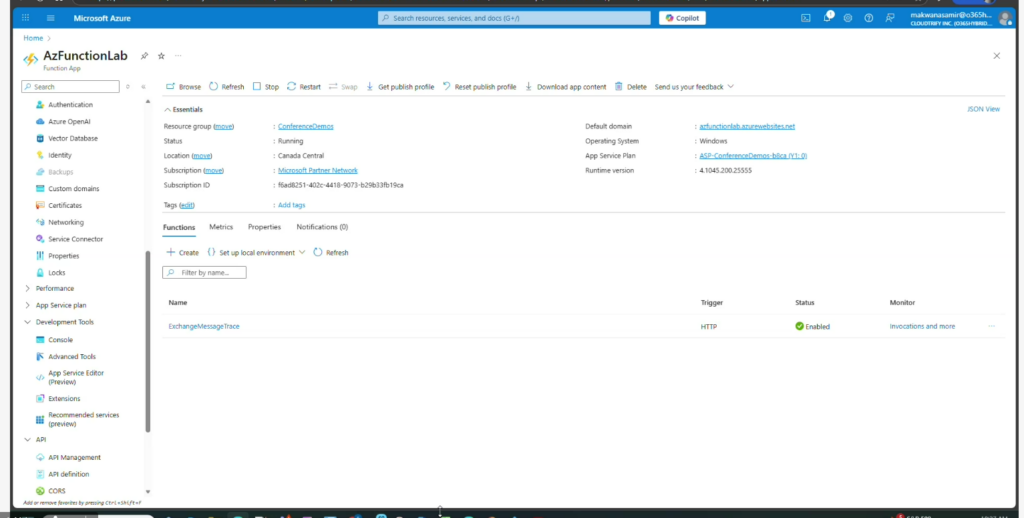The image size is (1024, 518).
Task: Click the Delete trash icon in toolbar
Action: coord(619,87)
